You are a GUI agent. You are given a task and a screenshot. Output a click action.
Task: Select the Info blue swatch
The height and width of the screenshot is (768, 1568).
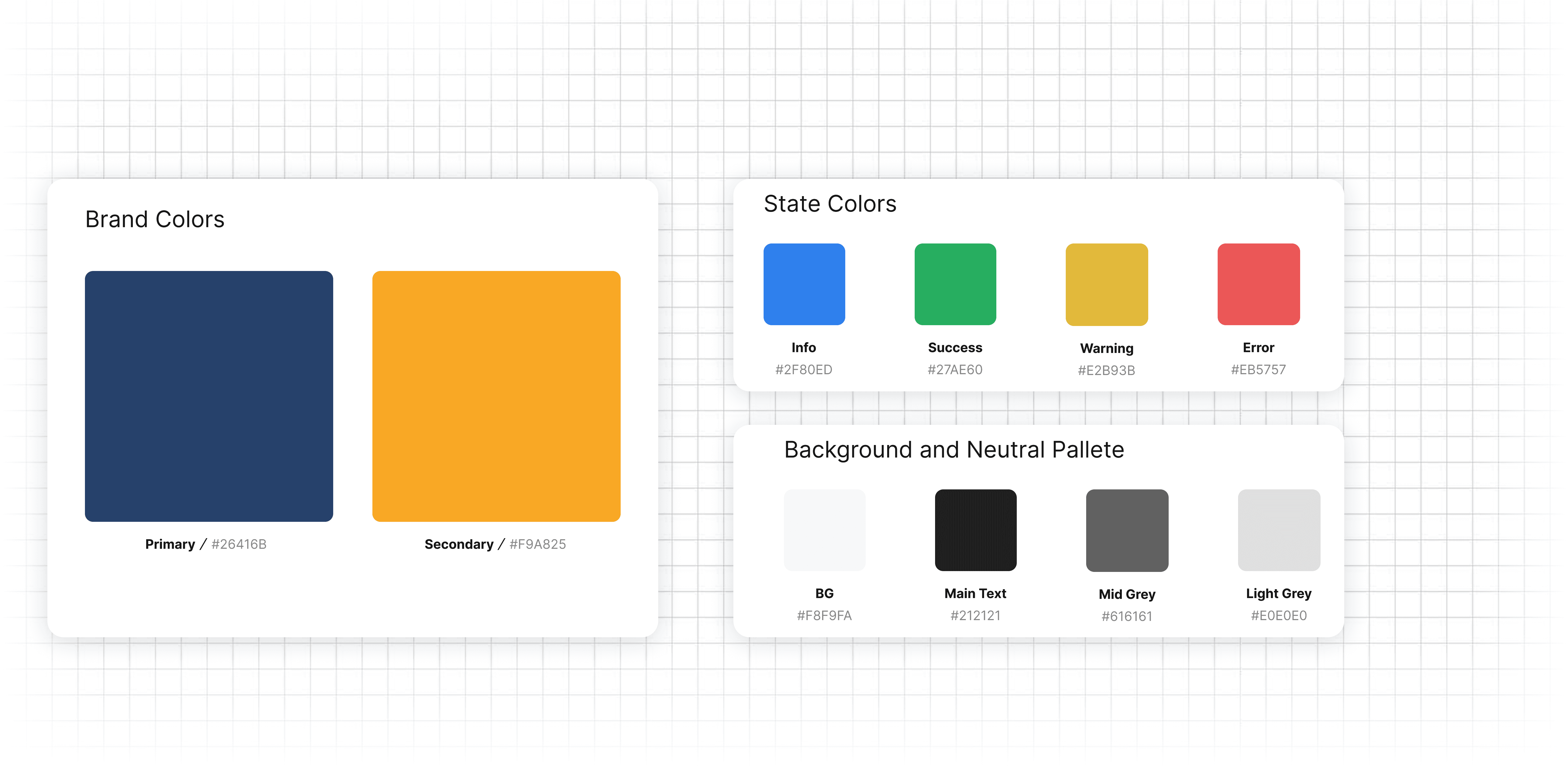(804, 284)
